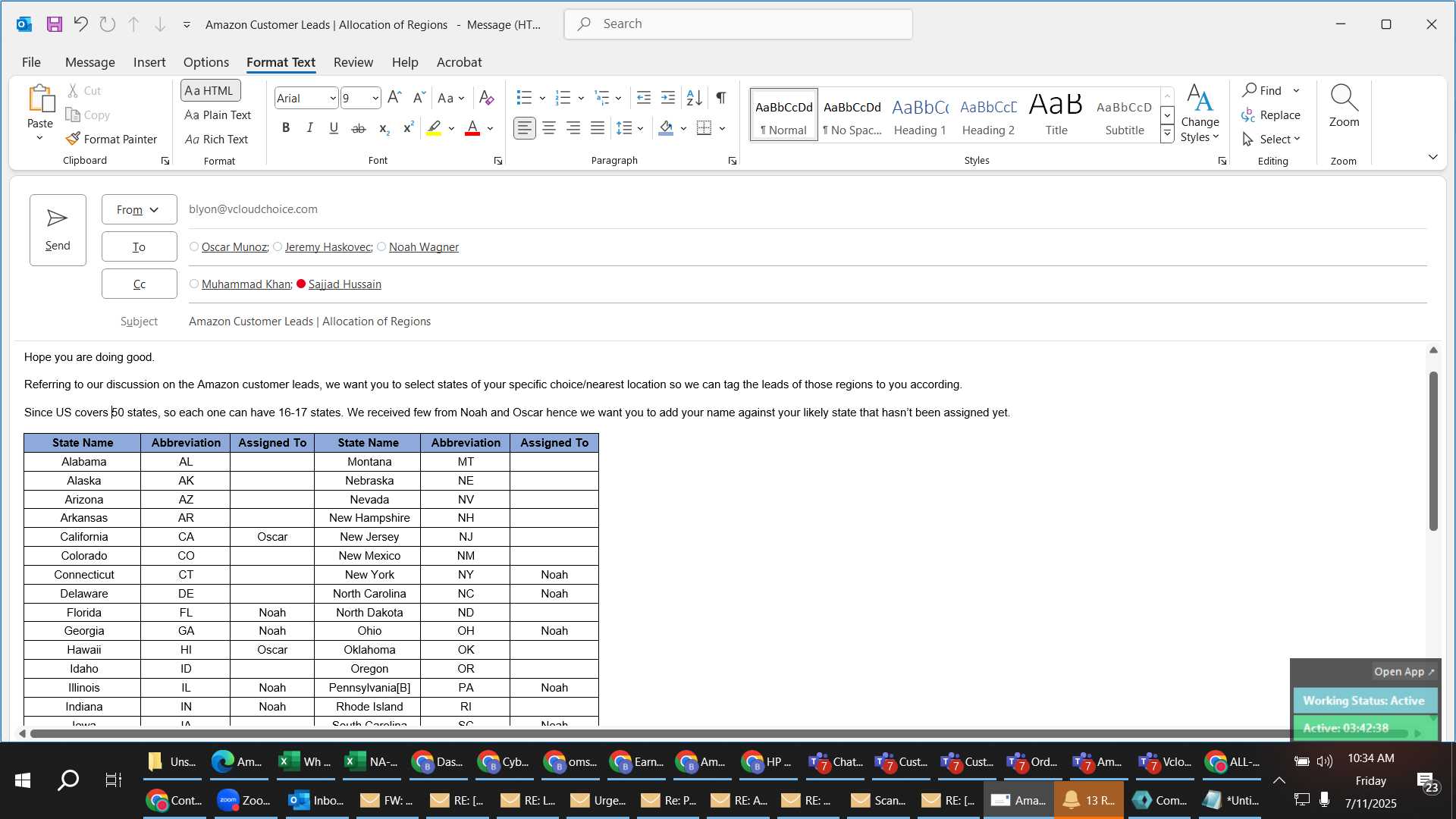Apply the Title style
The height and width of the screenshot is (819, 1456).
click(x=1056, y=115)
